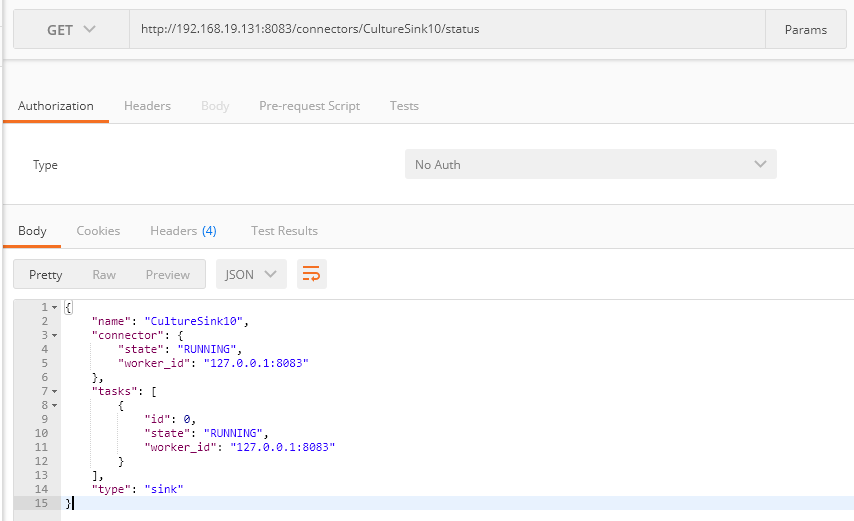Click the connector "RUNNING" state on line 4
The image size is (854, 521).
tap(207, 349)
